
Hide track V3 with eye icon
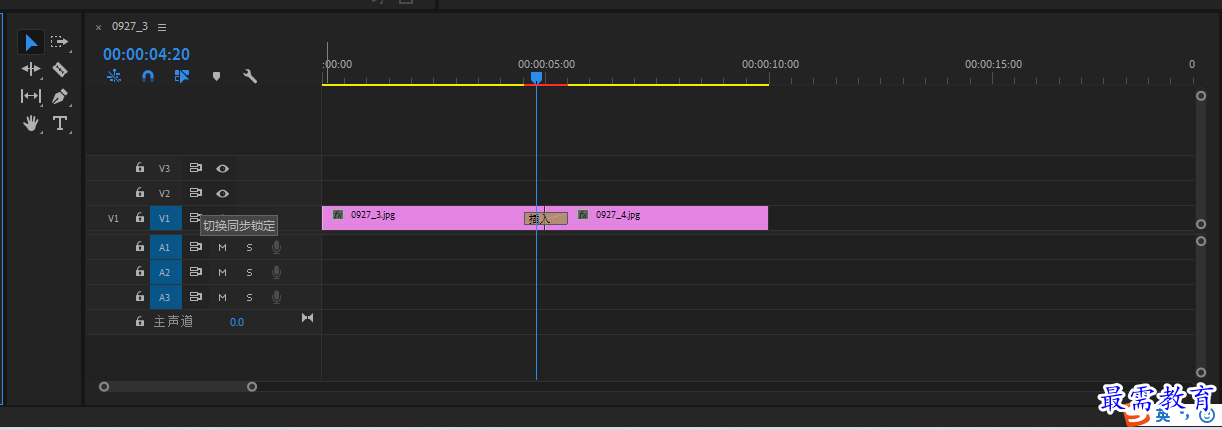click(223, 168)
